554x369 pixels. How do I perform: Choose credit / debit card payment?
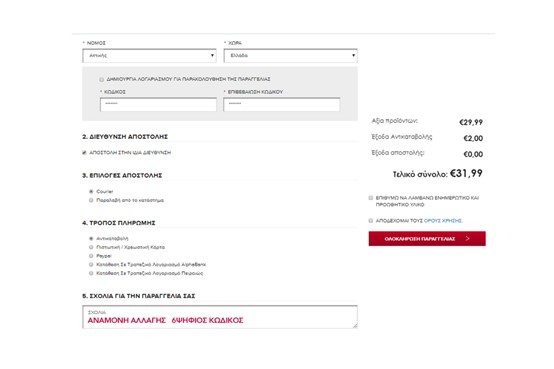(91, 247)
